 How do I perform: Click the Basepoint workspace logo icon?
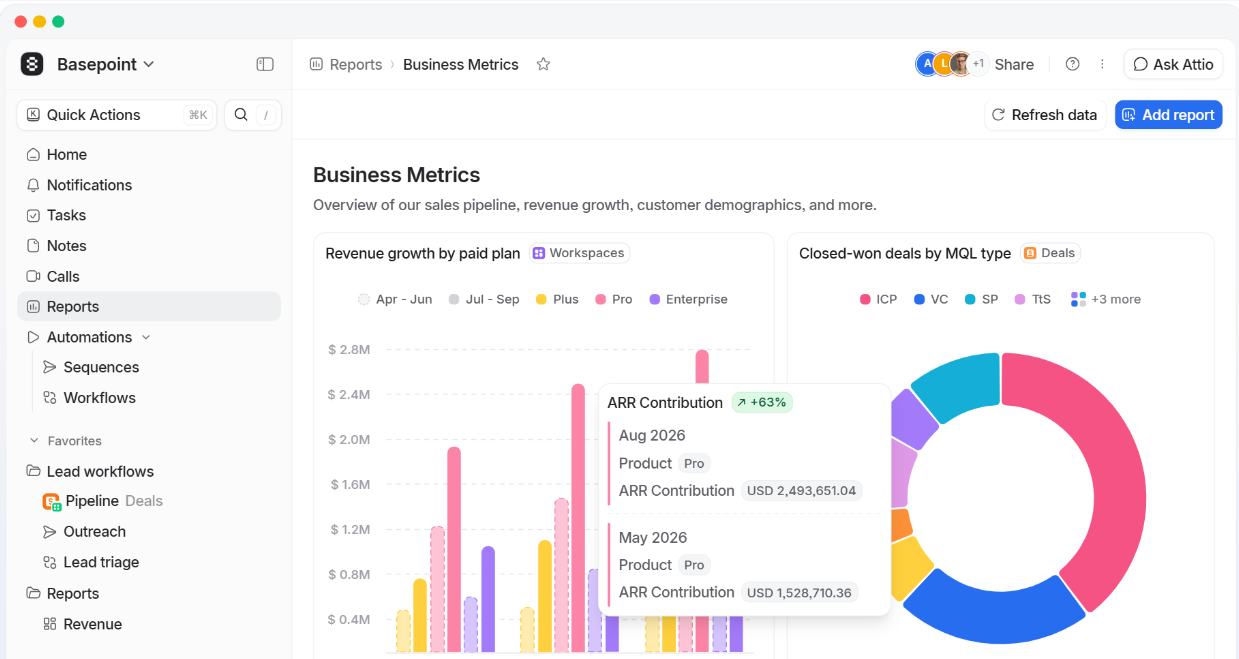pyautogui.click(x=32, y=64)
